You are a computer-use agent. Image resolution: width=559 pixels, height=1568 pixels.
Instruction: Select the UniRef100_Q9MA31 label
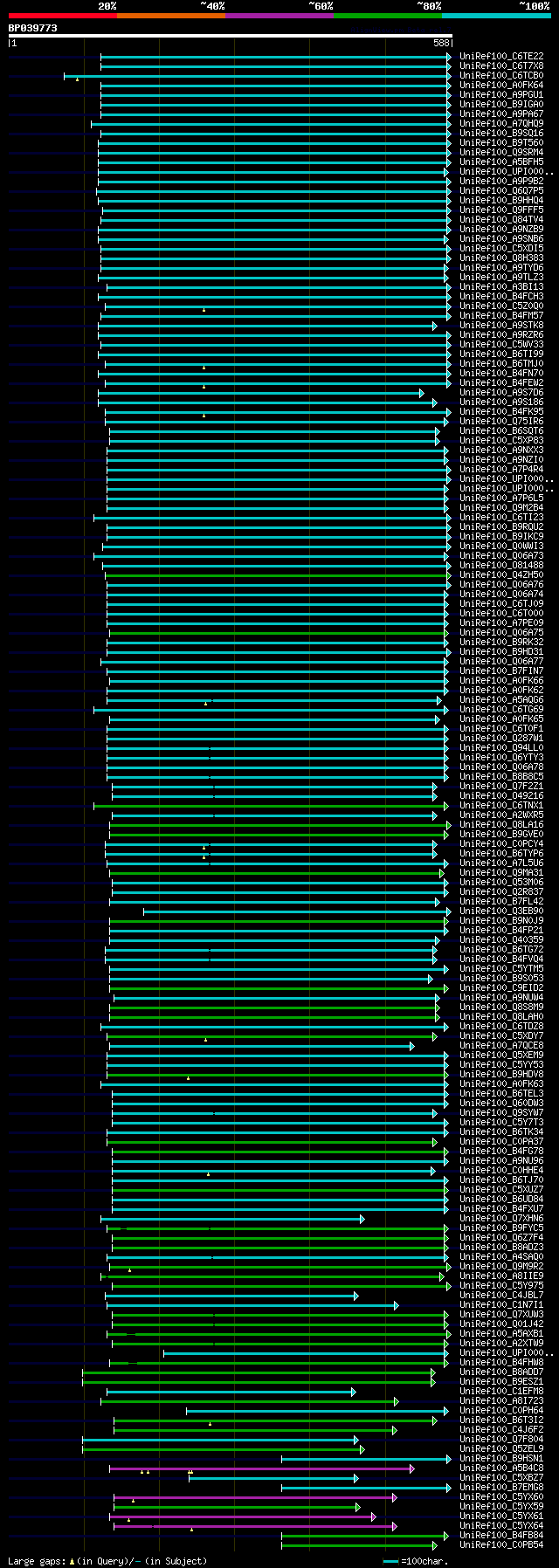(x=501, y=872)
